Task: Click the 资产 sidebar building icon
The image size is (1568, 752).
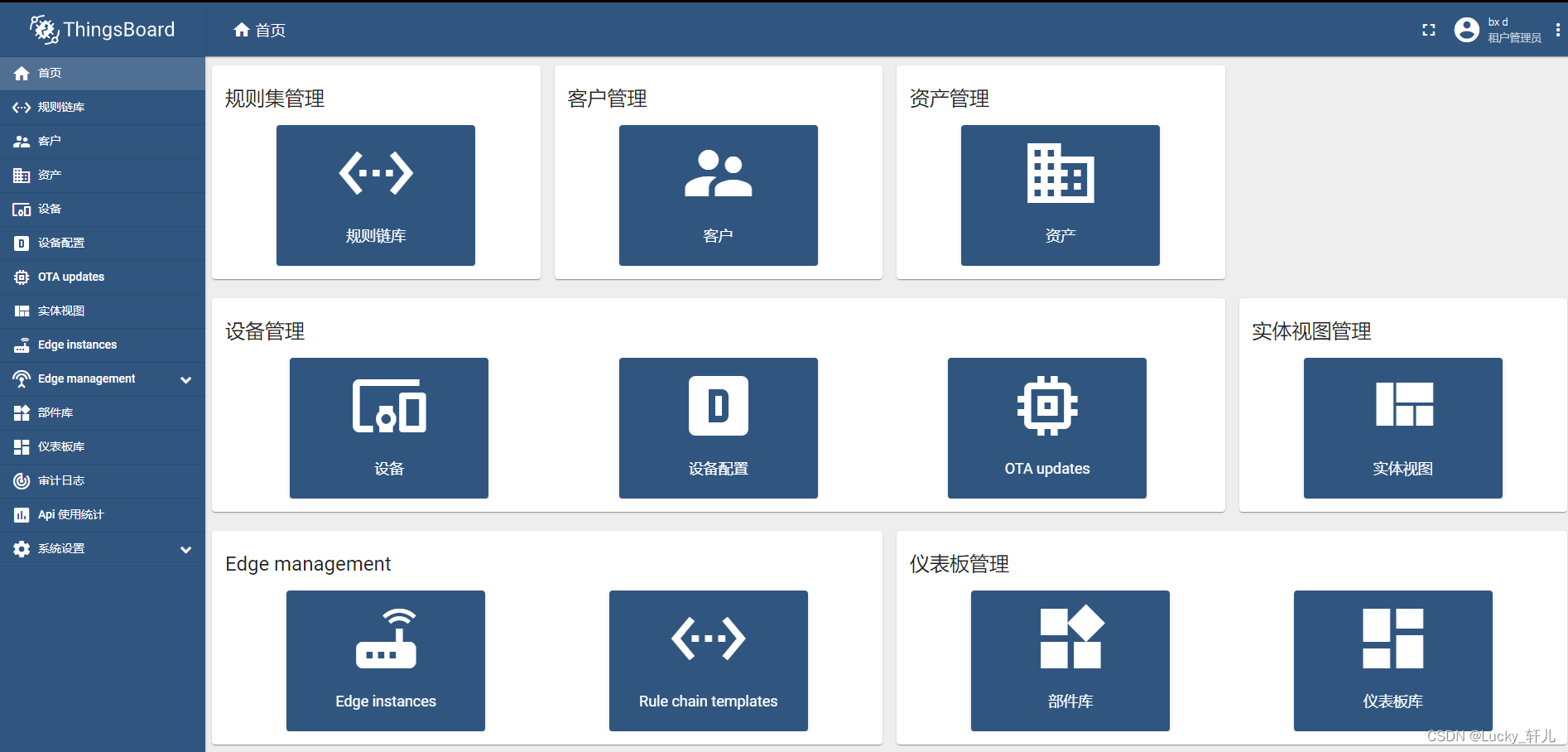Action: (22, 176)
